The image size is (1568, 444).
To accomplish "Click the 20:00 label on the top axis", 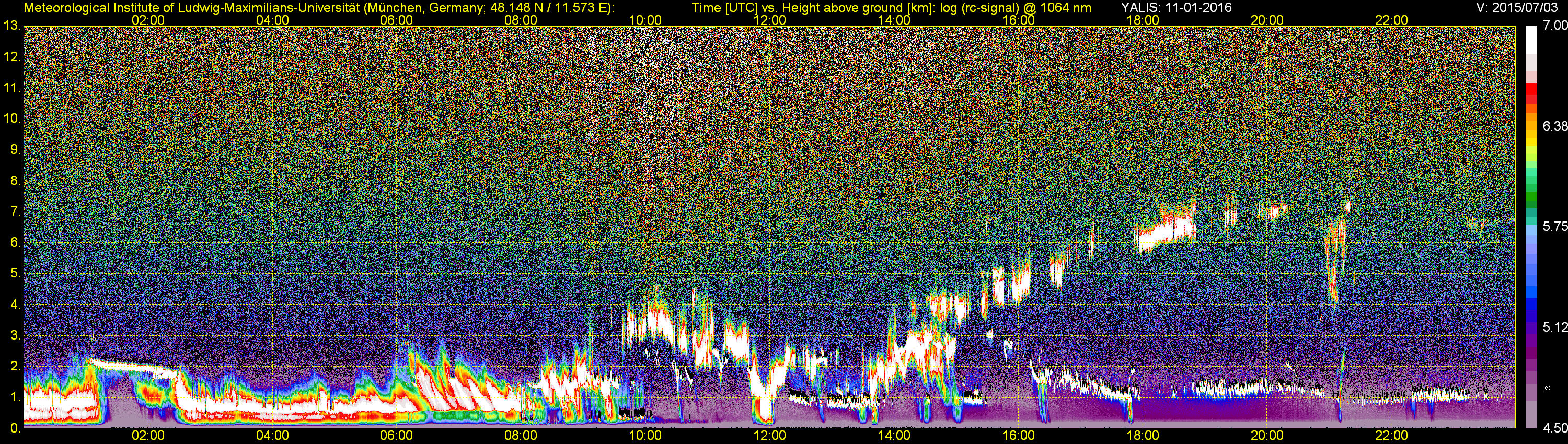I will point(1267,20).
